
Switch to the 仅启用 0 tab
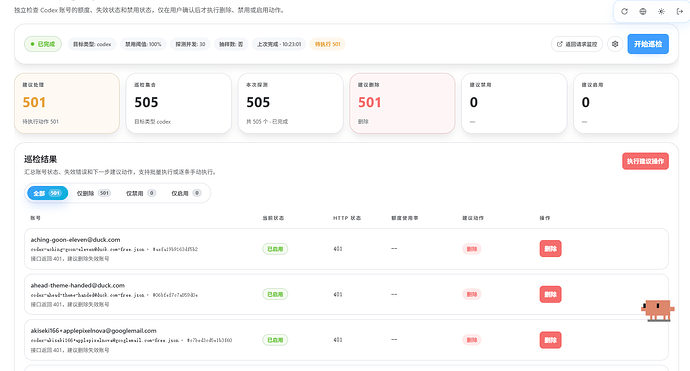pos(186,193)
